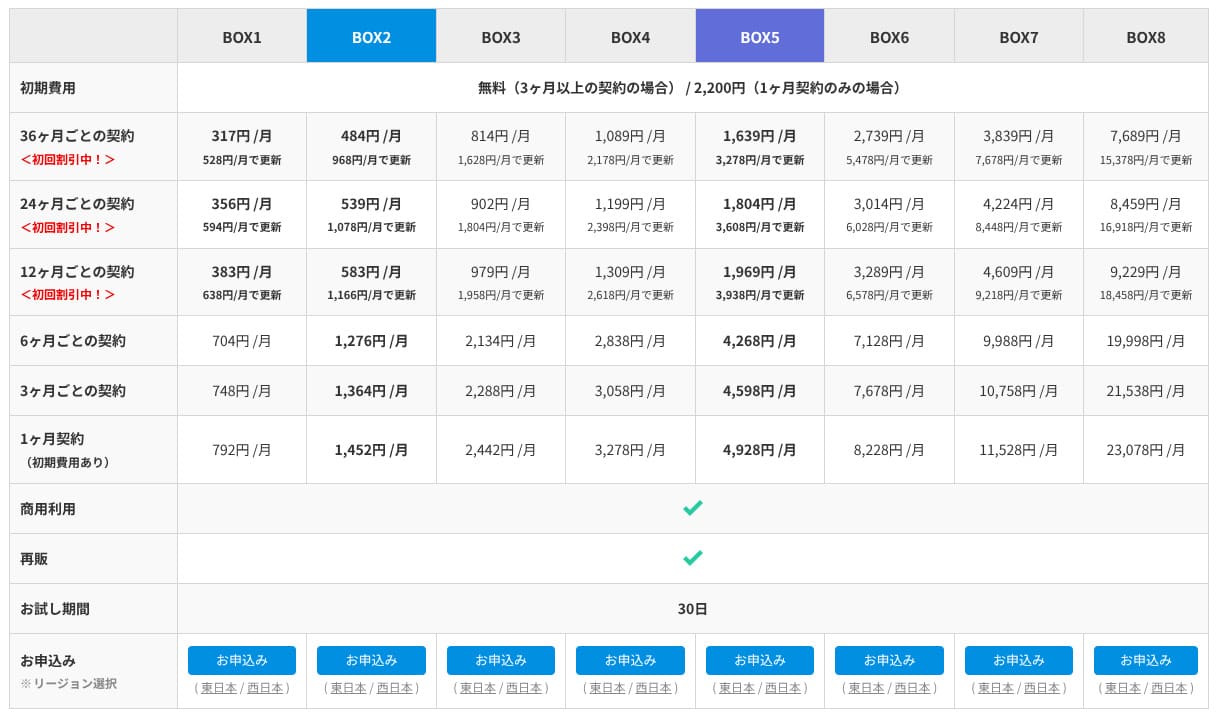Viewport: 1220px width, 718px height.
Task: Click the green checkmark in 商用利用 row
Action: pos(692,508)
